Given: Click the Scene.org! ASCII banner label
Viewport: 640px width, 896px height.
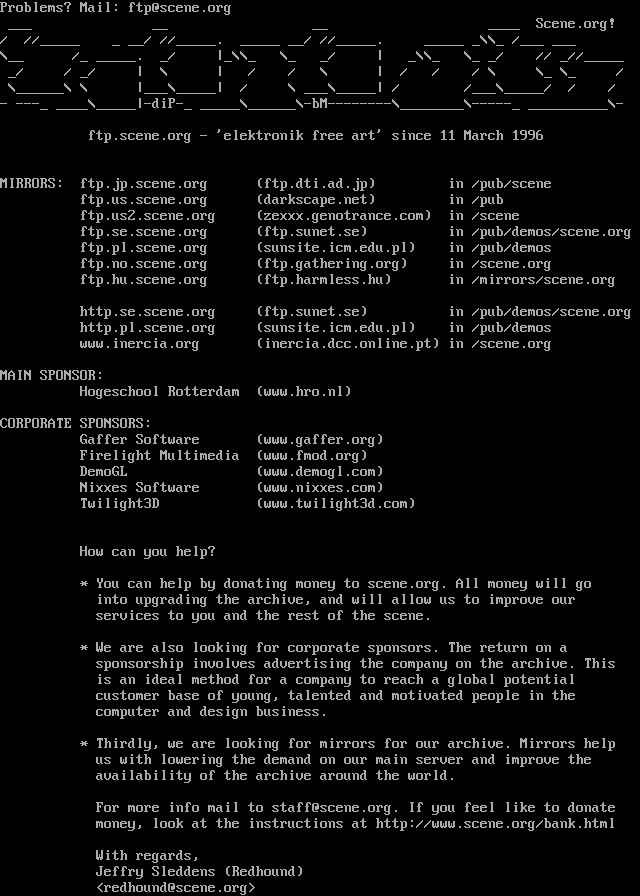Looking at the screenshot, I should point(575,24).
